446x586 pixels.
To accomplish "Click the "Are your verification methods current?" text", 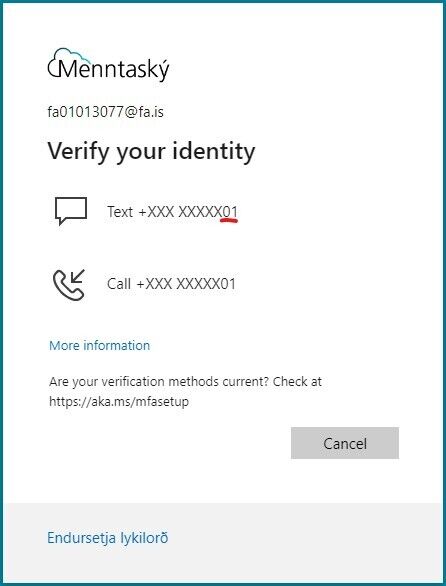I will tap(159, 382).
